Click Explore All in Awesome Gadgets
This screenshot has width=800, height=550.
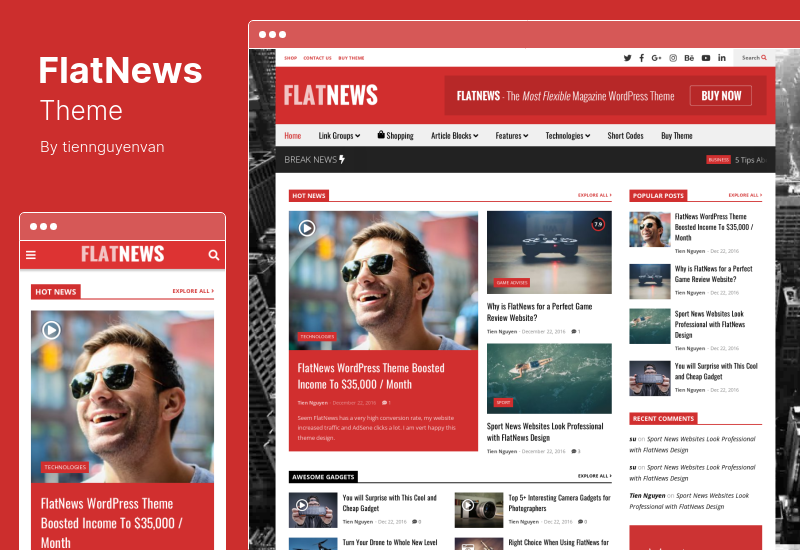(594, 476)
